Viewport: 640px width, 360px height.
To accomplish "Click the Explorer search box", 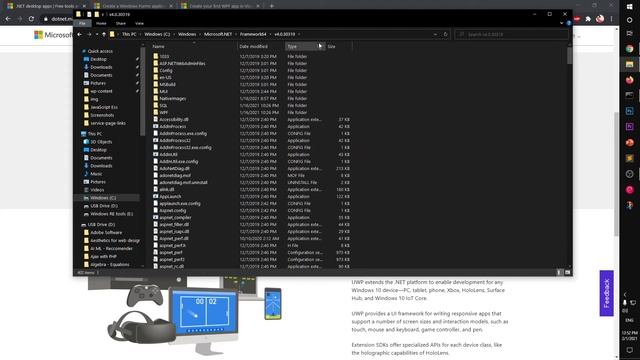I will coord(512,34).
